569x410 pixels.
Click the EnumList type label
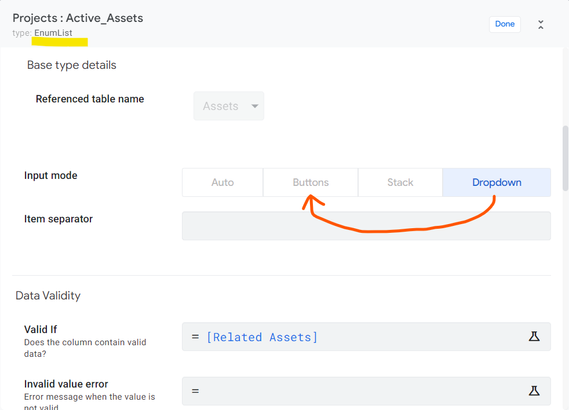(53, 33)
